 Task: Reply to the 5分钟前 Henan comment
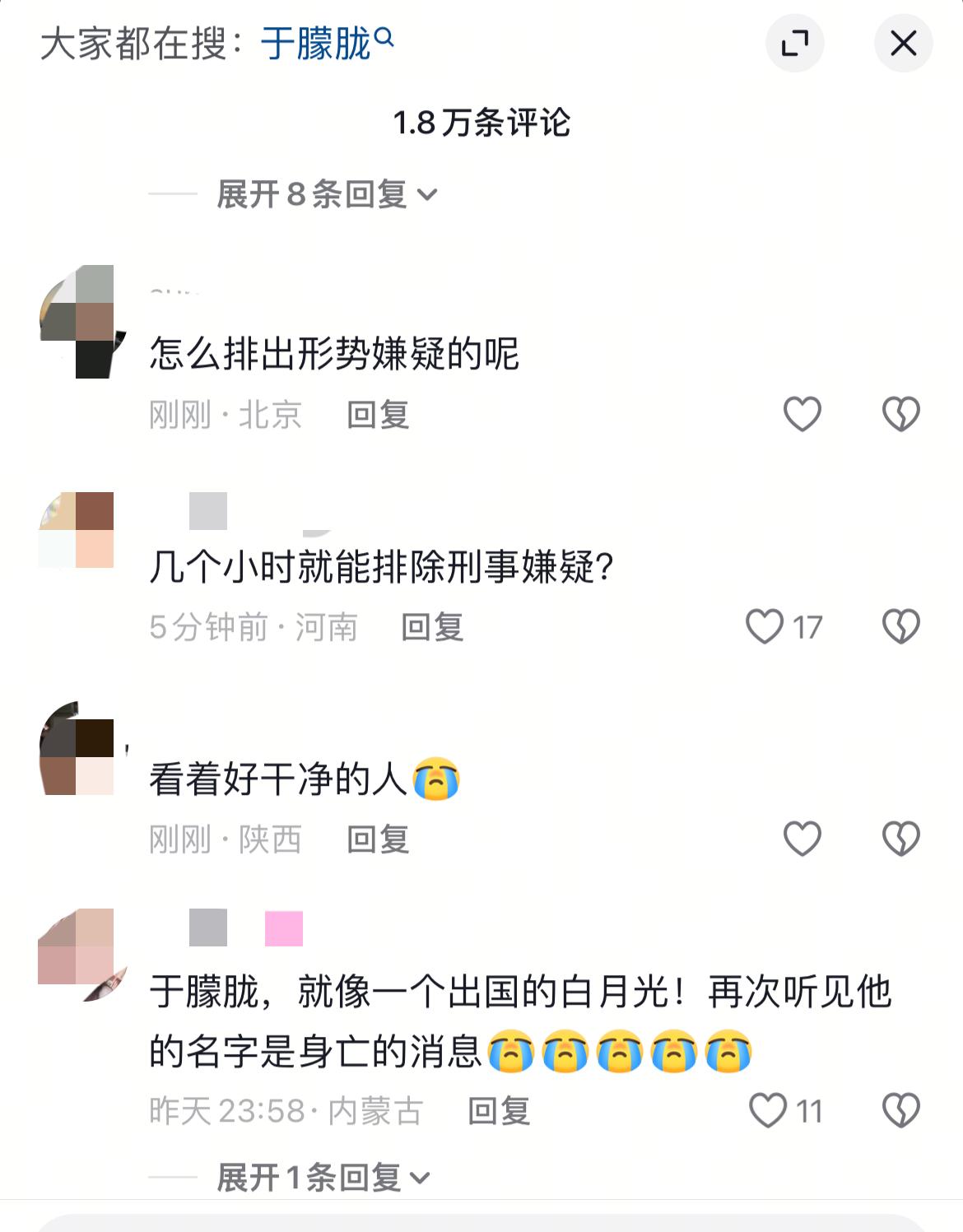pyautogui.click(x=432, y=627)
